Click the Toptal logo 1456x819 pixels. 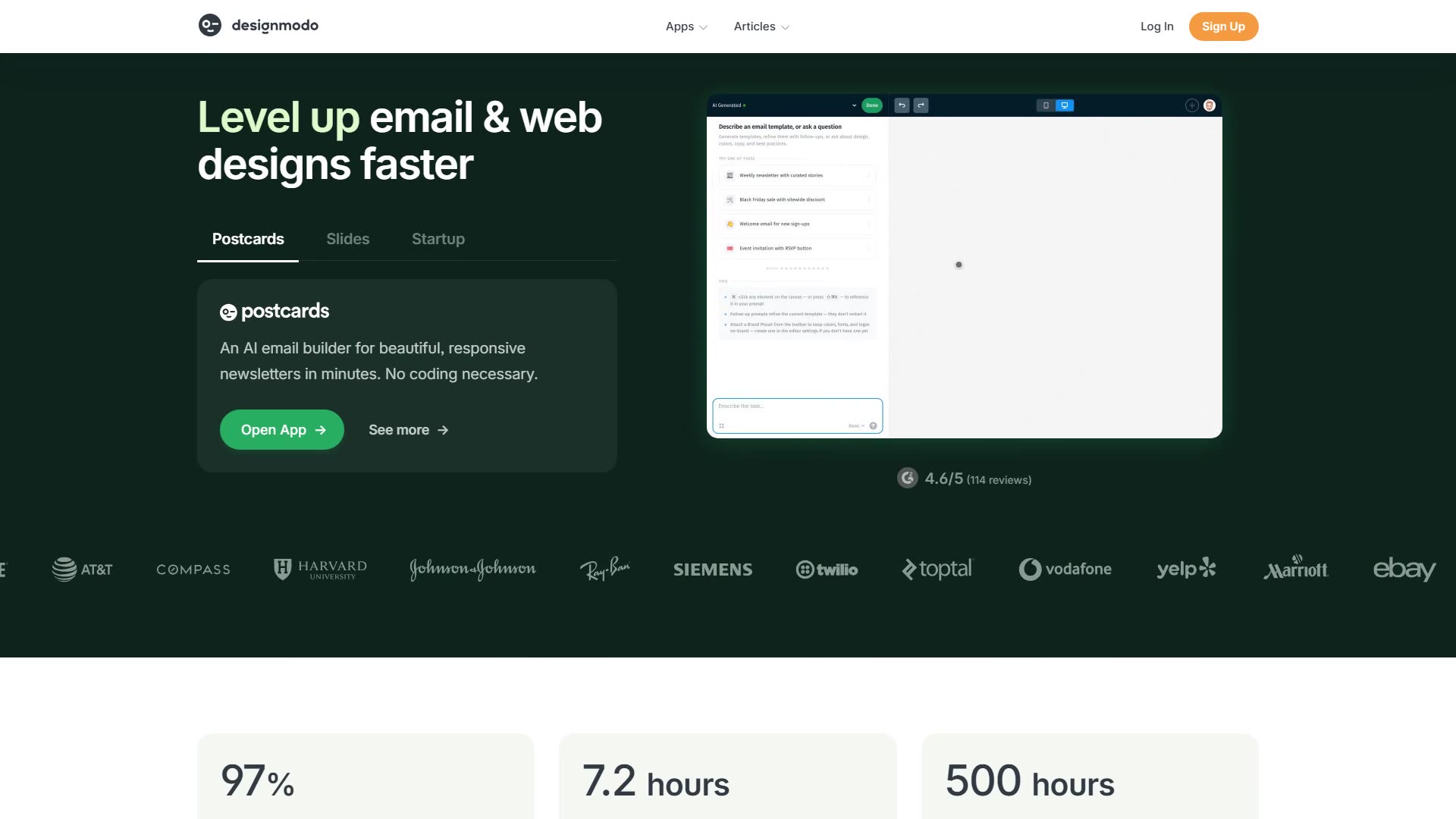pyautogui.click(x=937, y=570)
